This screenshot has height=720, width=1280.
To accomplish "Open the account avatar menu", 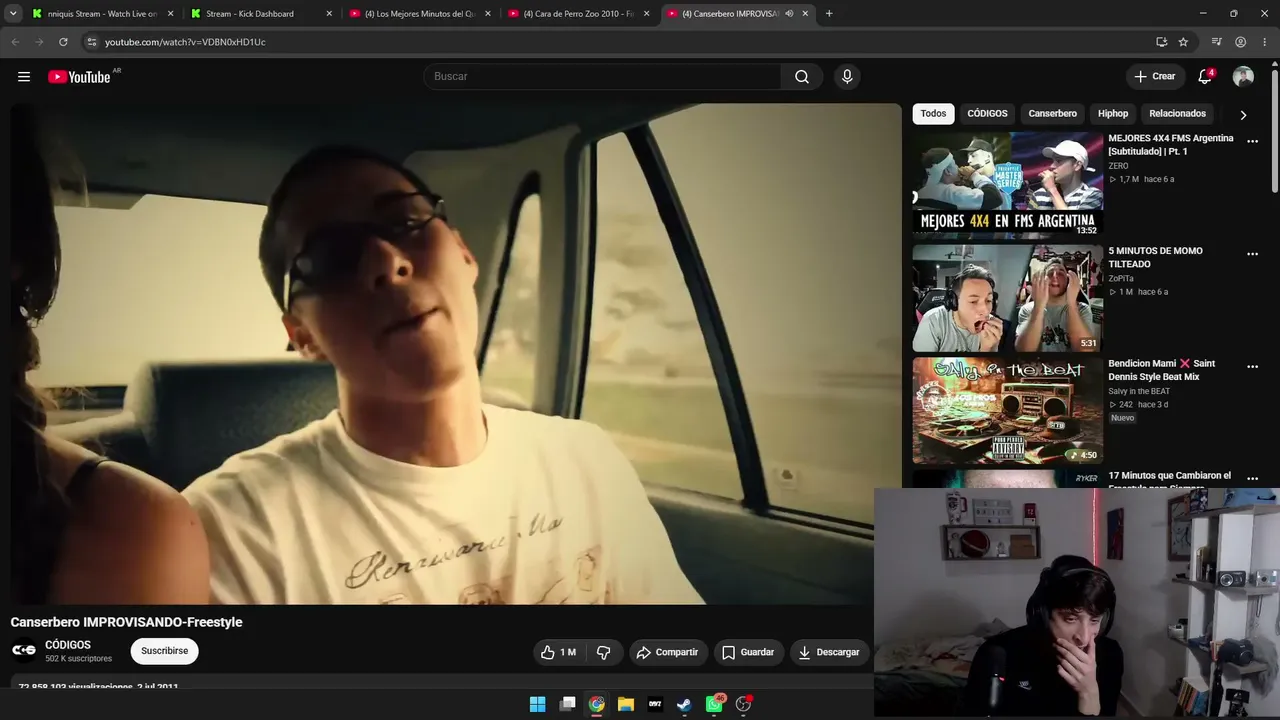I will pyautogui.click(x=1243, y=77).
